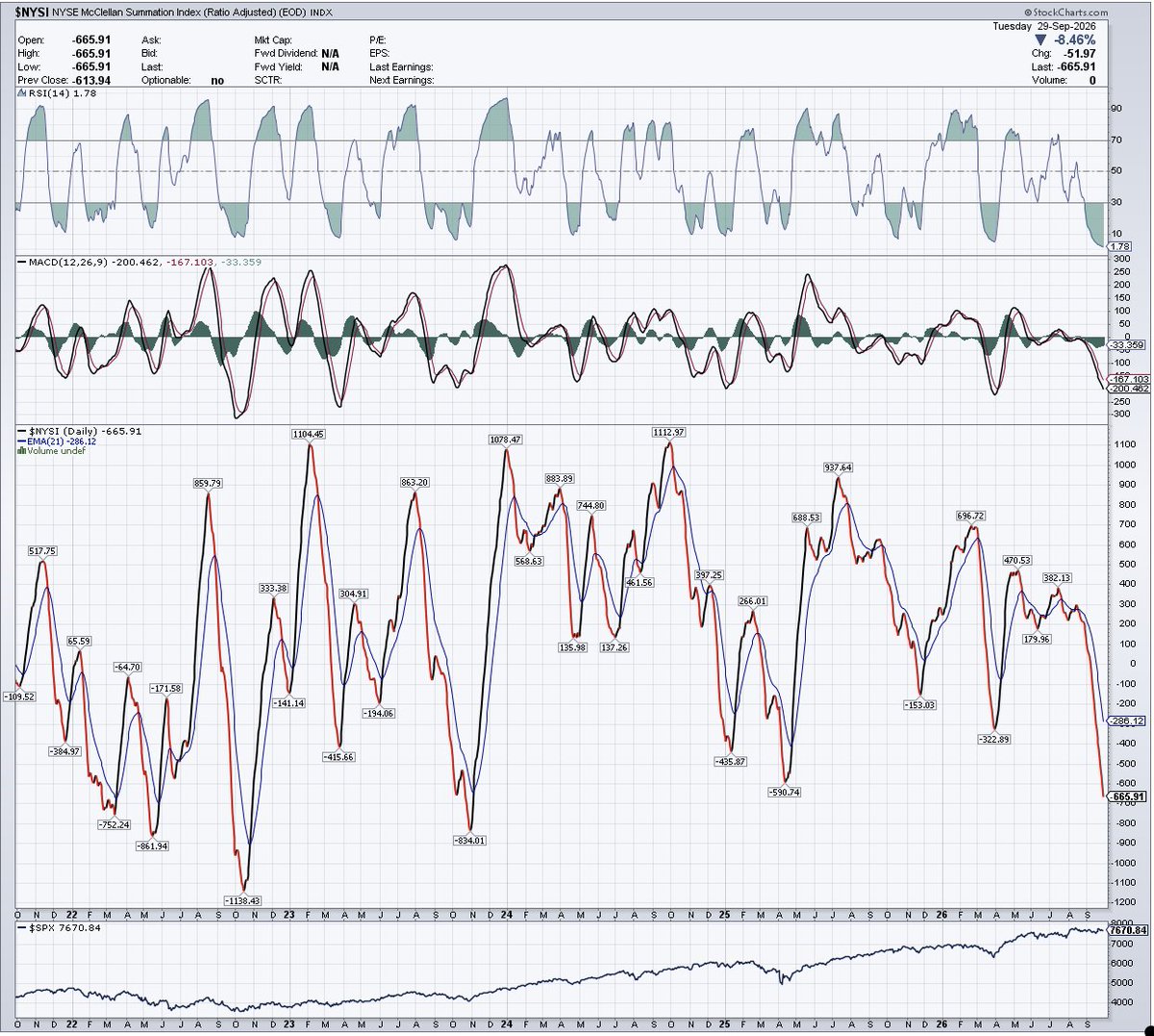Click the 135.98 trough label
Viewport: 1154px width, 1036px height.
[x=572, y=647]
